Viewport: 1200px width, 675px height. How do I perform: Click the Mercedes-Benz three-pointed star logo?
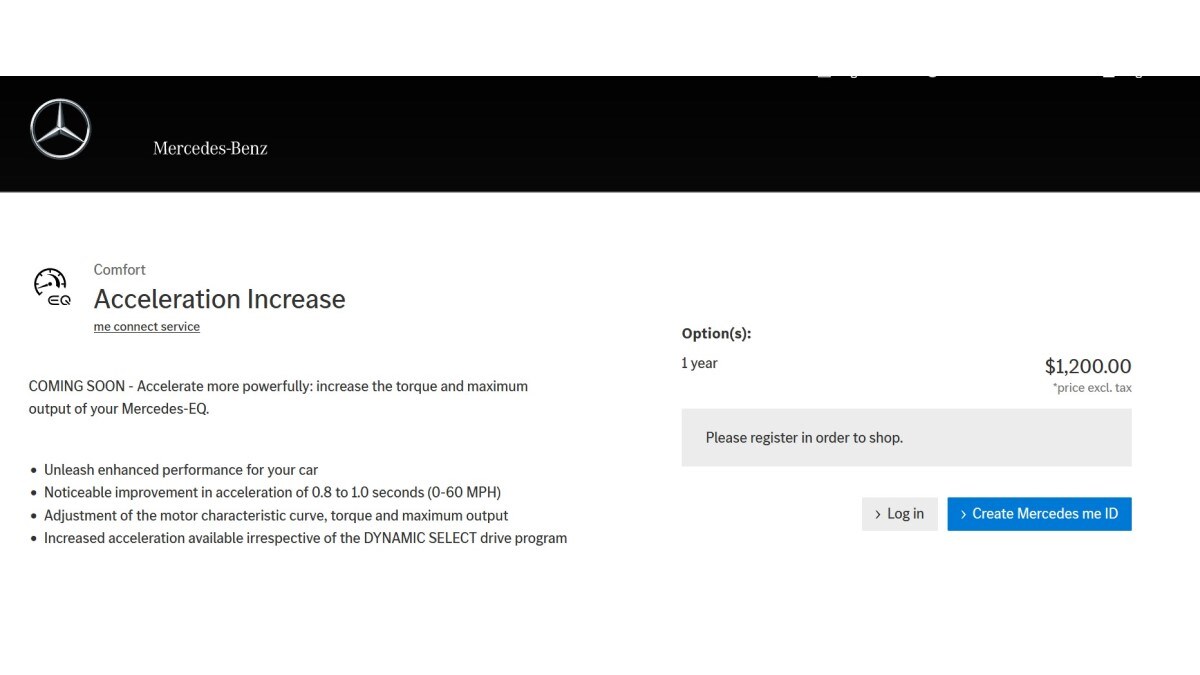click(x=58, y=128)
